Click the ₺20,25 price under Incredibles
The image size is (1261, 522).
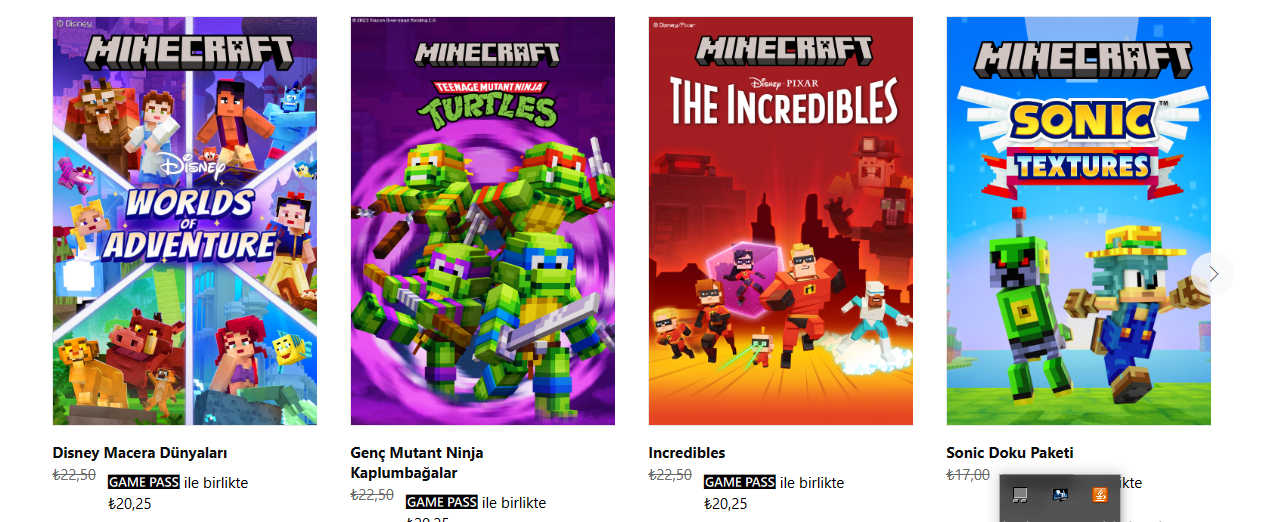(x=726, y=503)
